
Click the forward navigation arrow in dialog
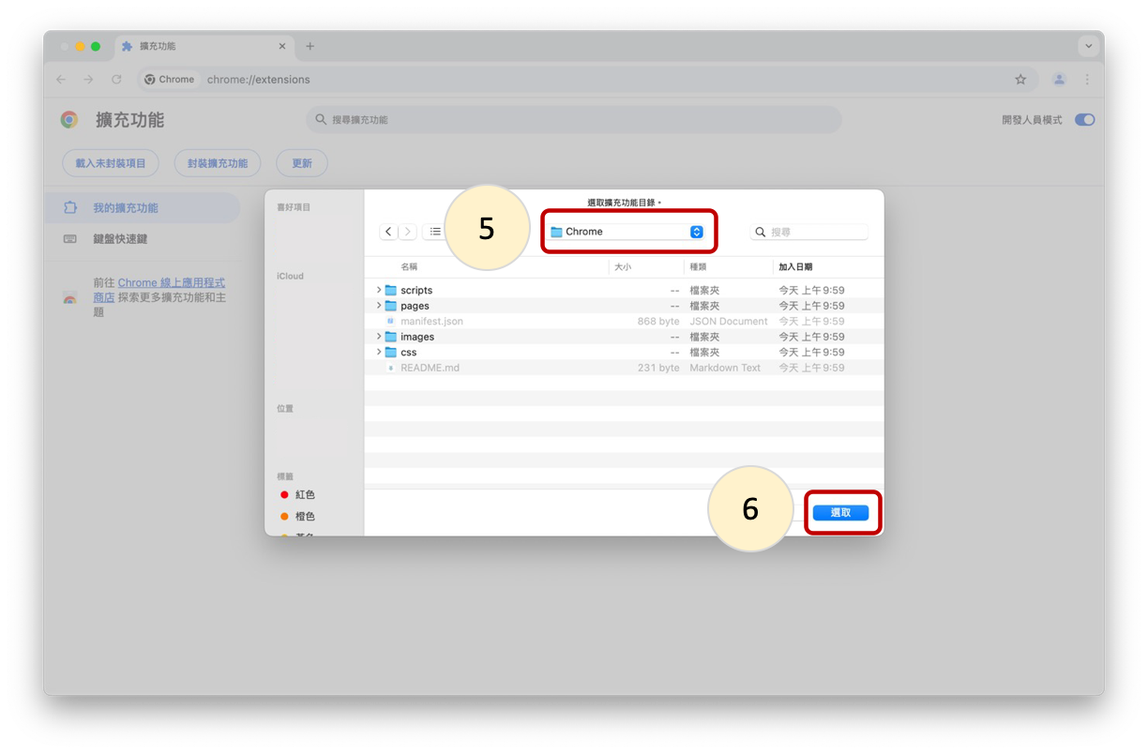pyautogui.click(x=407, y=232)
